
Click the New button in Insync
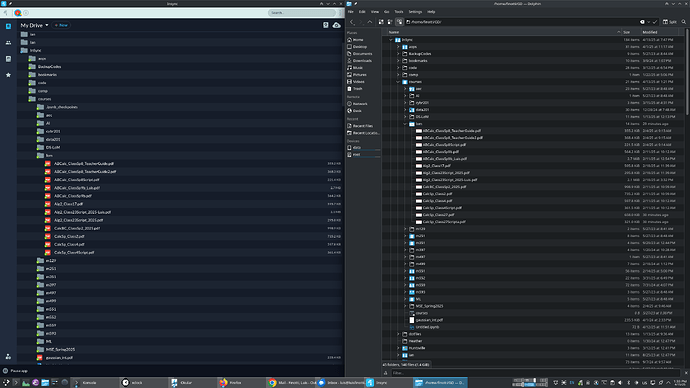point(61,25)
